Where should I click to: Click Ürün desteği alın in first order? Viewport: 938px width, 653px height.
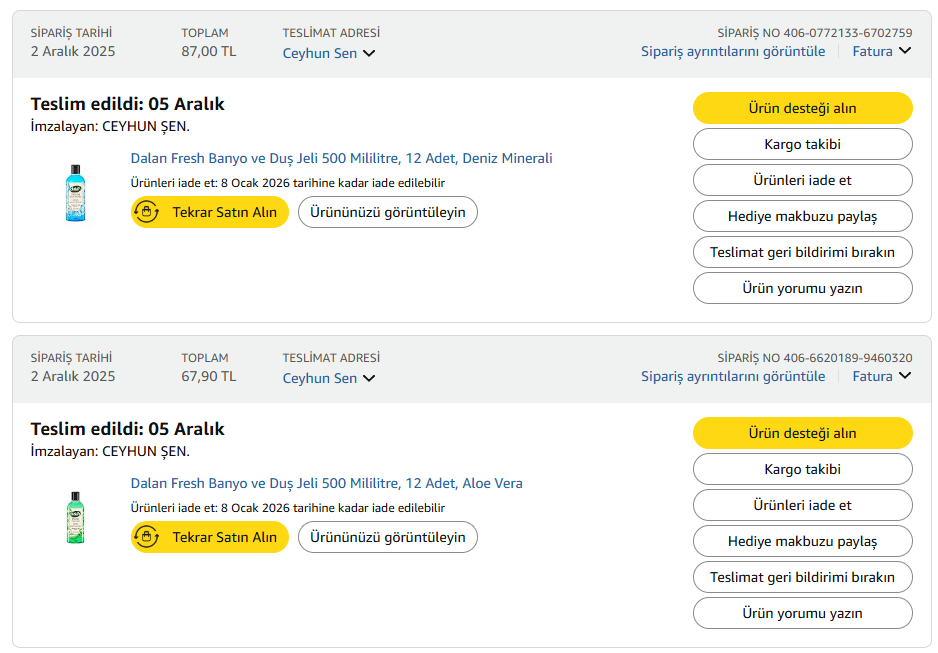click(x=803, y=108)
